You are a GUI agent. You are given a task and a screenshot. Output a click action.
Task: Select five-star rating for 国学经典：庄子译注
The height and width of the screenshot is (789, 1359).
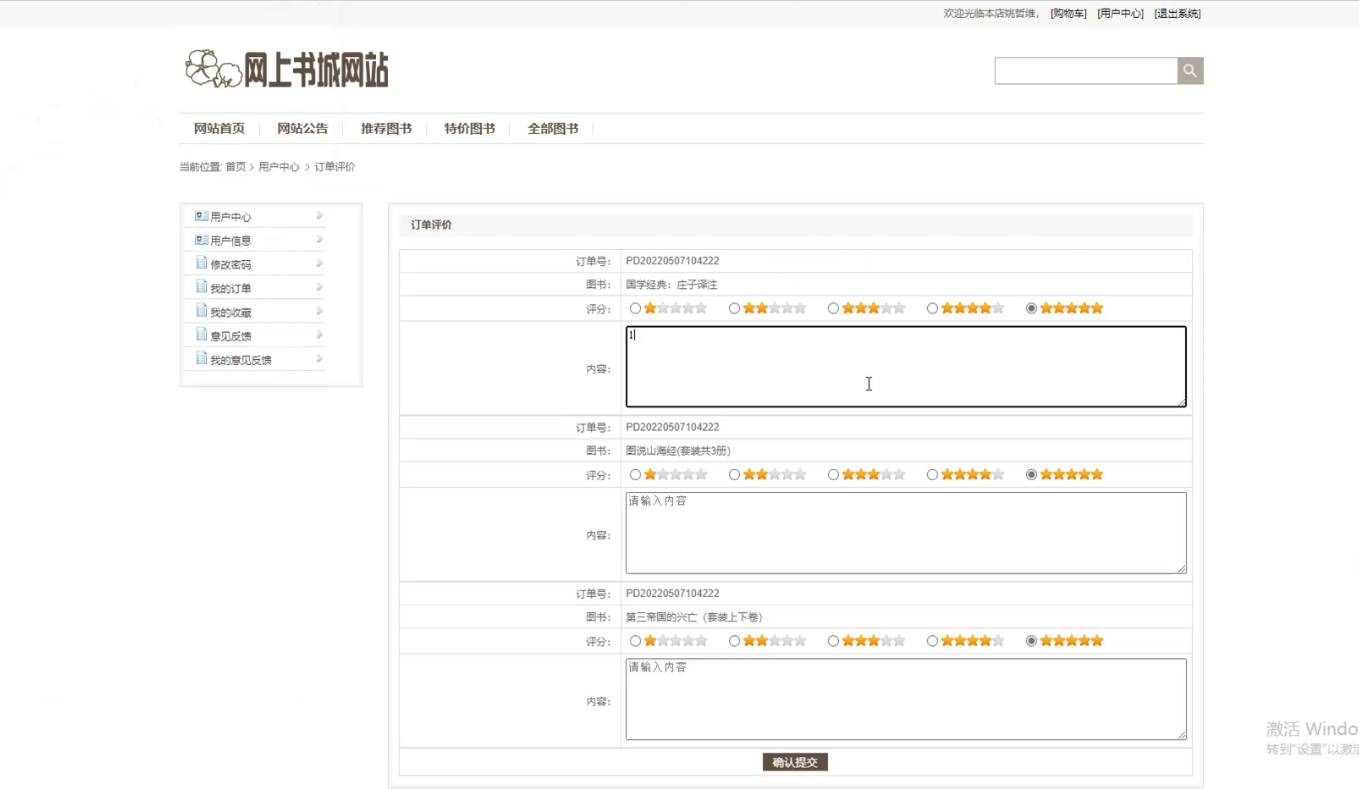click(x=1031, y=308)
